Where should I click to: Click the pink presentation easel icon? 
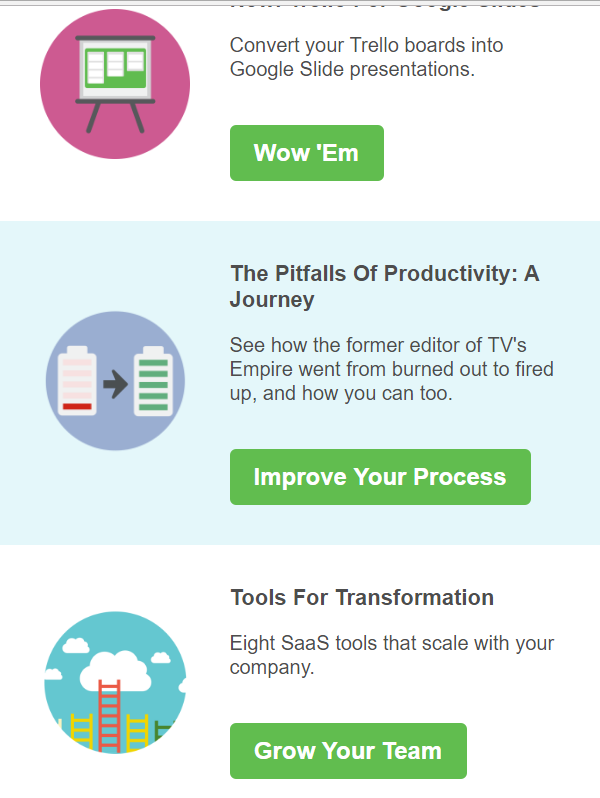(115, 84)
